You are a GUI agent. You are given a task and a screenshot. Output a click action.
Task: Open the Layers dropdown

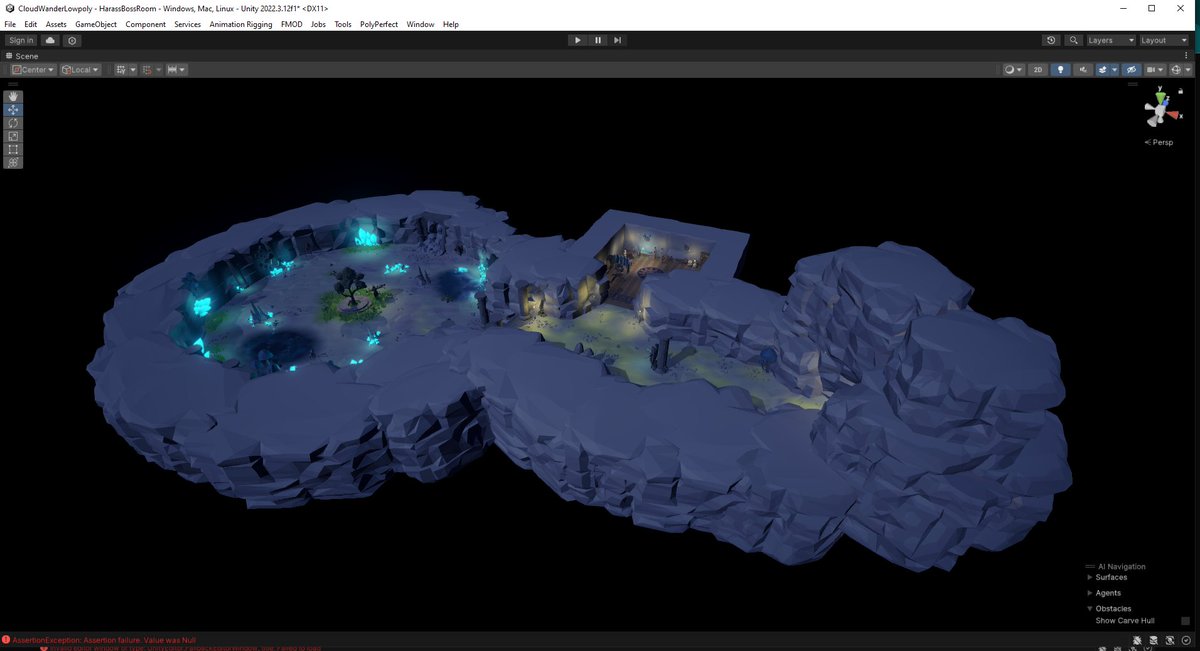pos(1111,40)
